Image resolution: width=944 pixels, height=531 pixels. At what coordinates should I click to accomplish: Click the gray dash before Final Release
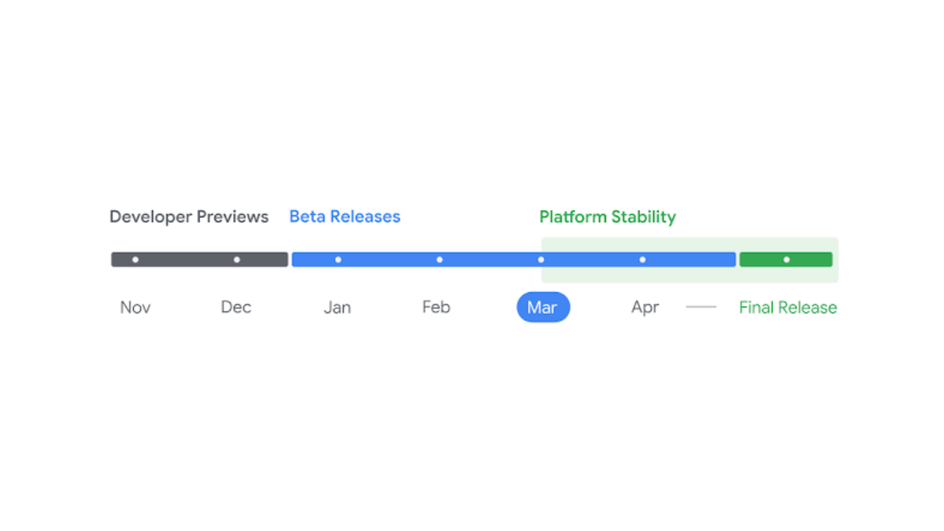(x=701, y=307)
